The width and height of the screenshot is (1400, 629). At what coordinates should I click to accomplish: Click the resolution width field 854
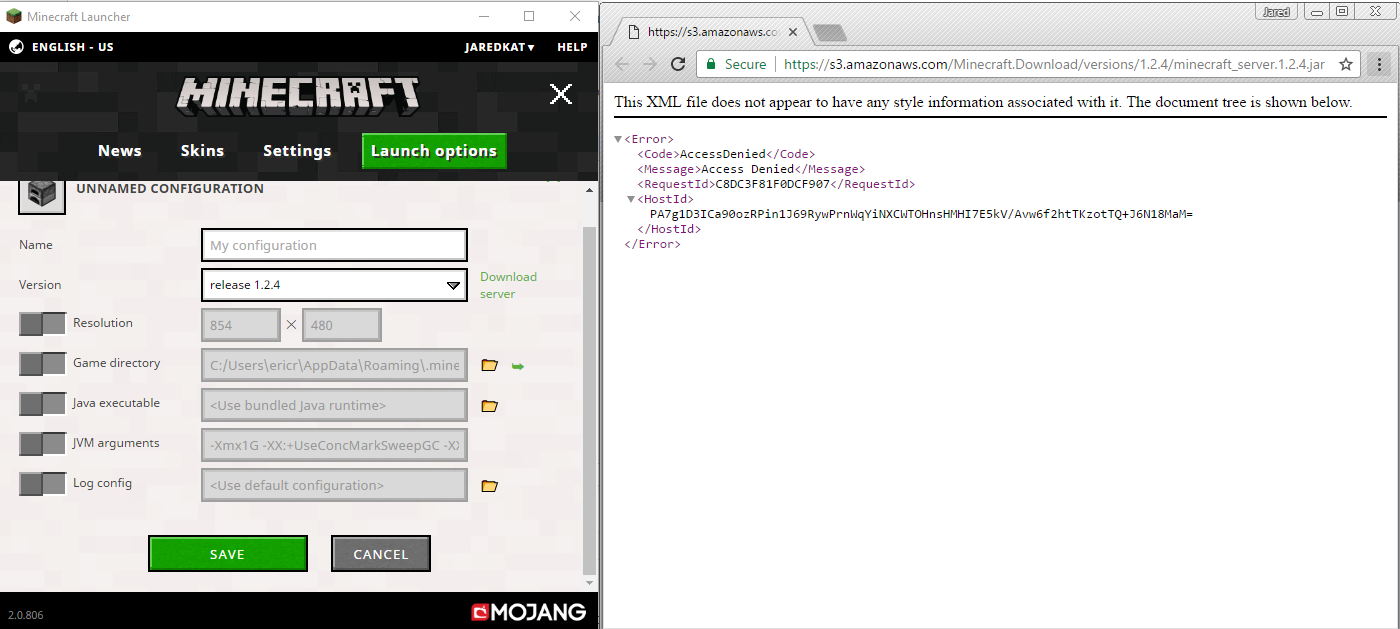point(241,325)
